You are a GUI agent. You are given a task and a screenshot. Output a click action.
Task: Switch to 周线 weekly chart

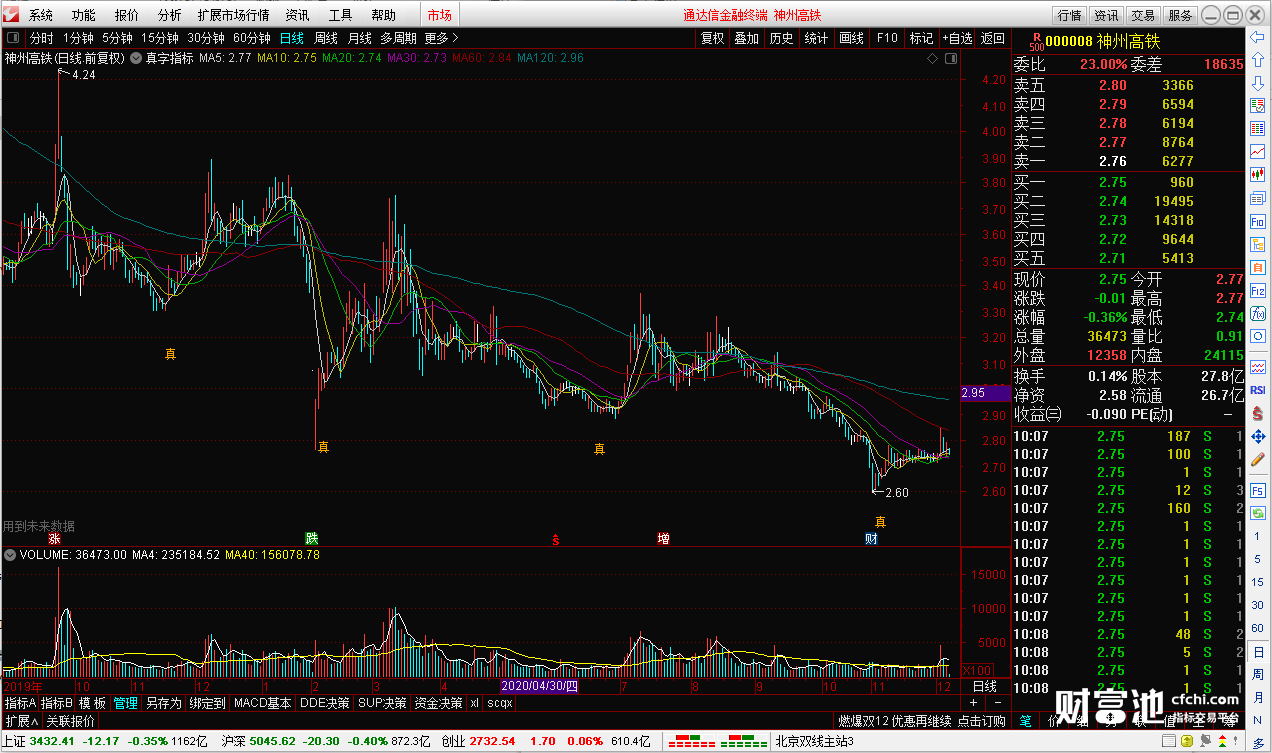coord(326,38)
